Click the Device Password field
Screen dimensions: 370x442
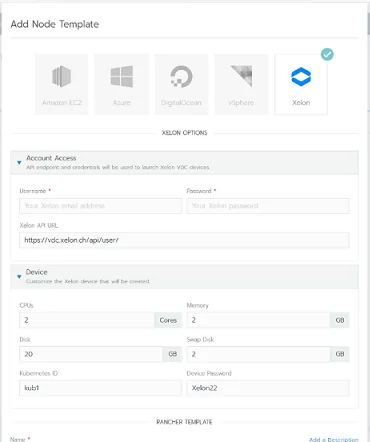[268, 388]
